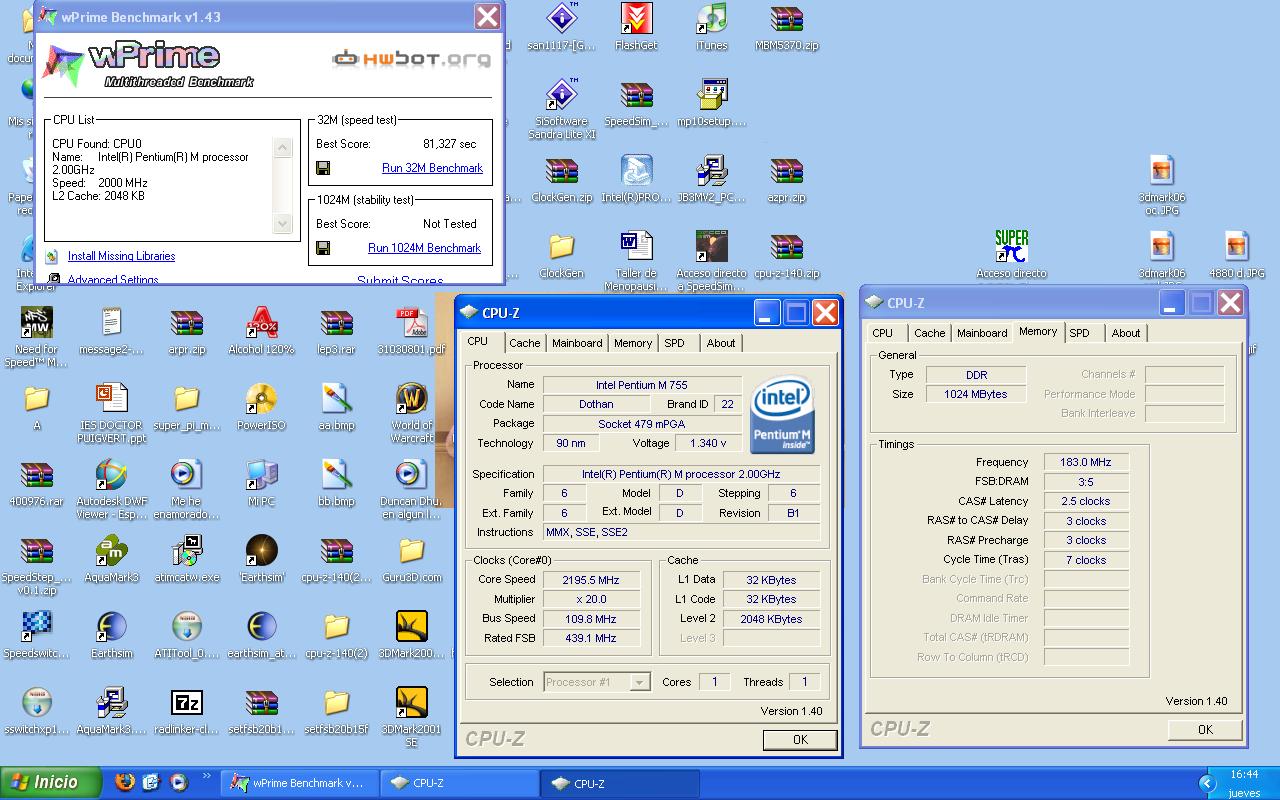1280x800 pixels.
Task: Open the FlashGet desktop shortcut
Action: tap(636, 27)
